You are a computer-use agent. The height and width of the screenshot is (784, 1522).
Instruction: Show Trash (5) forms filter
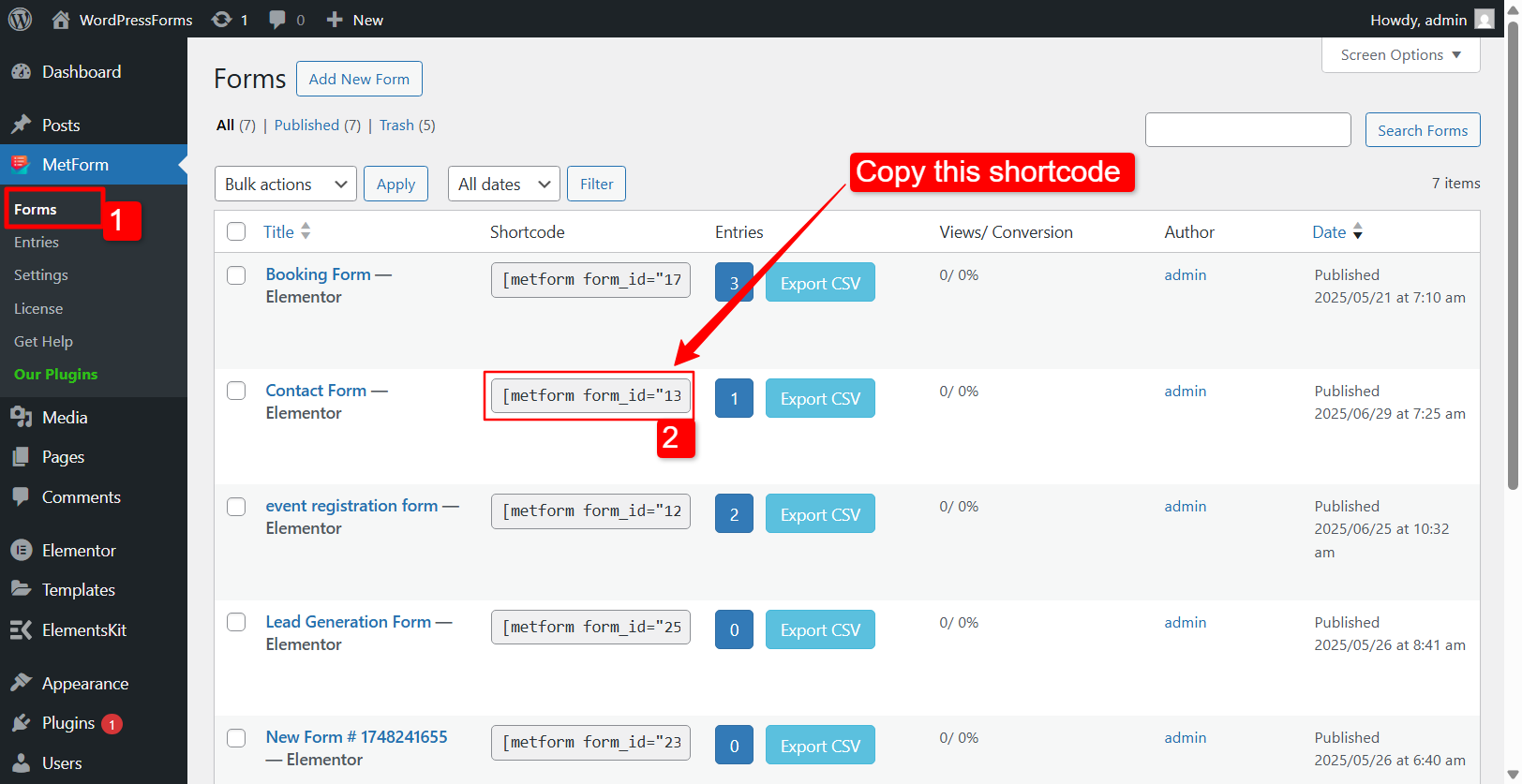pyautogui.click(x=407, y=126)
